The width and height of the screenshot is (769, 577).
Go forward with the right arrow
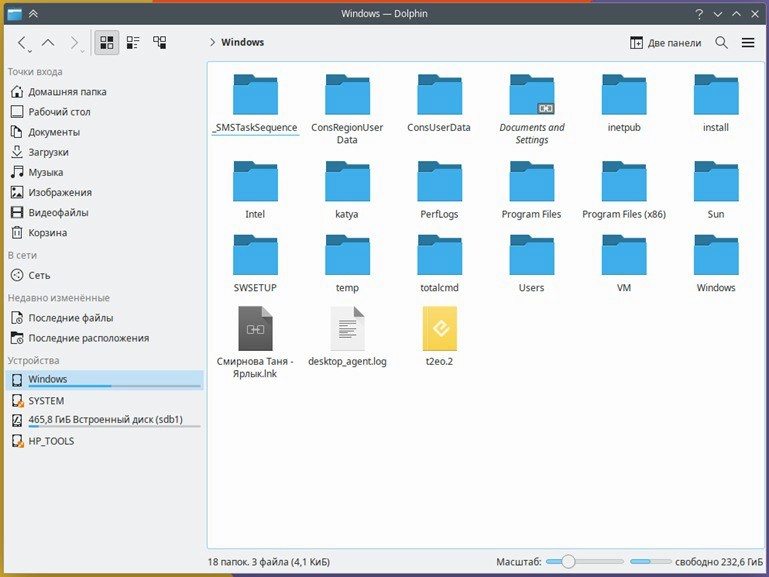[74, 43]
